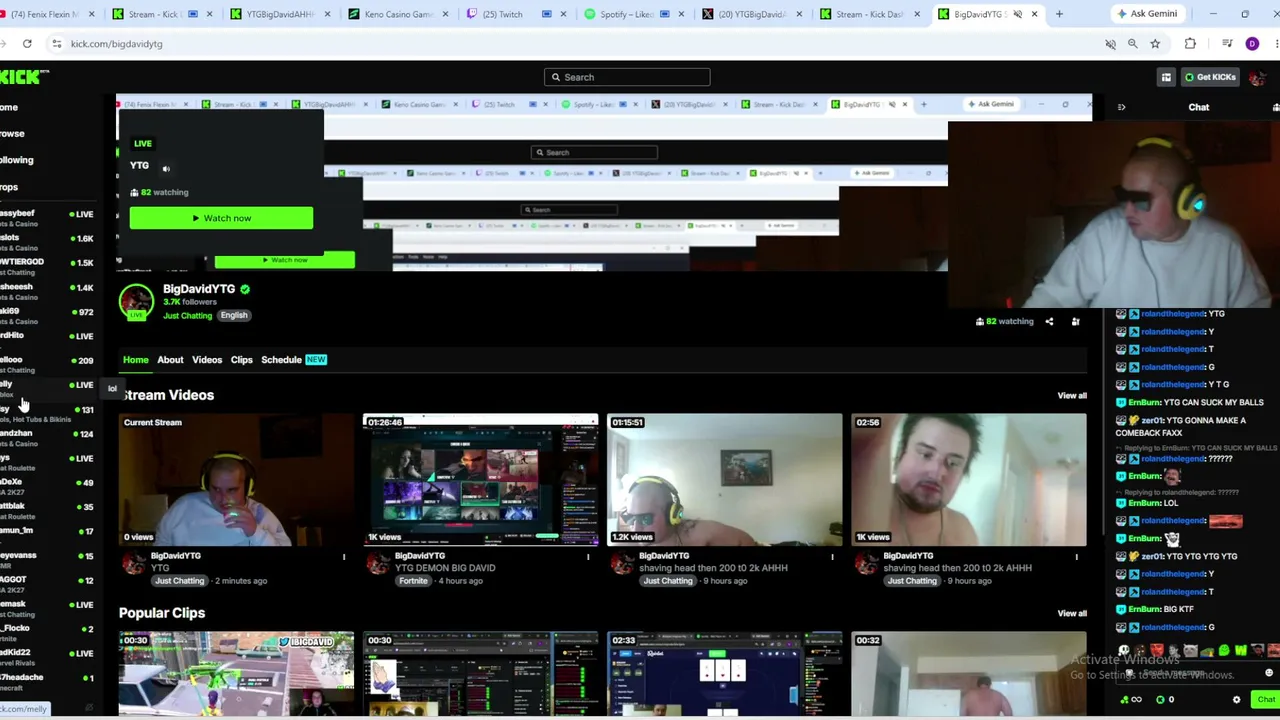Open the 01:15:51 video thumbnail
This screenshot has height=720, width=1280.
pyautogui.click(x=725, y=480)
